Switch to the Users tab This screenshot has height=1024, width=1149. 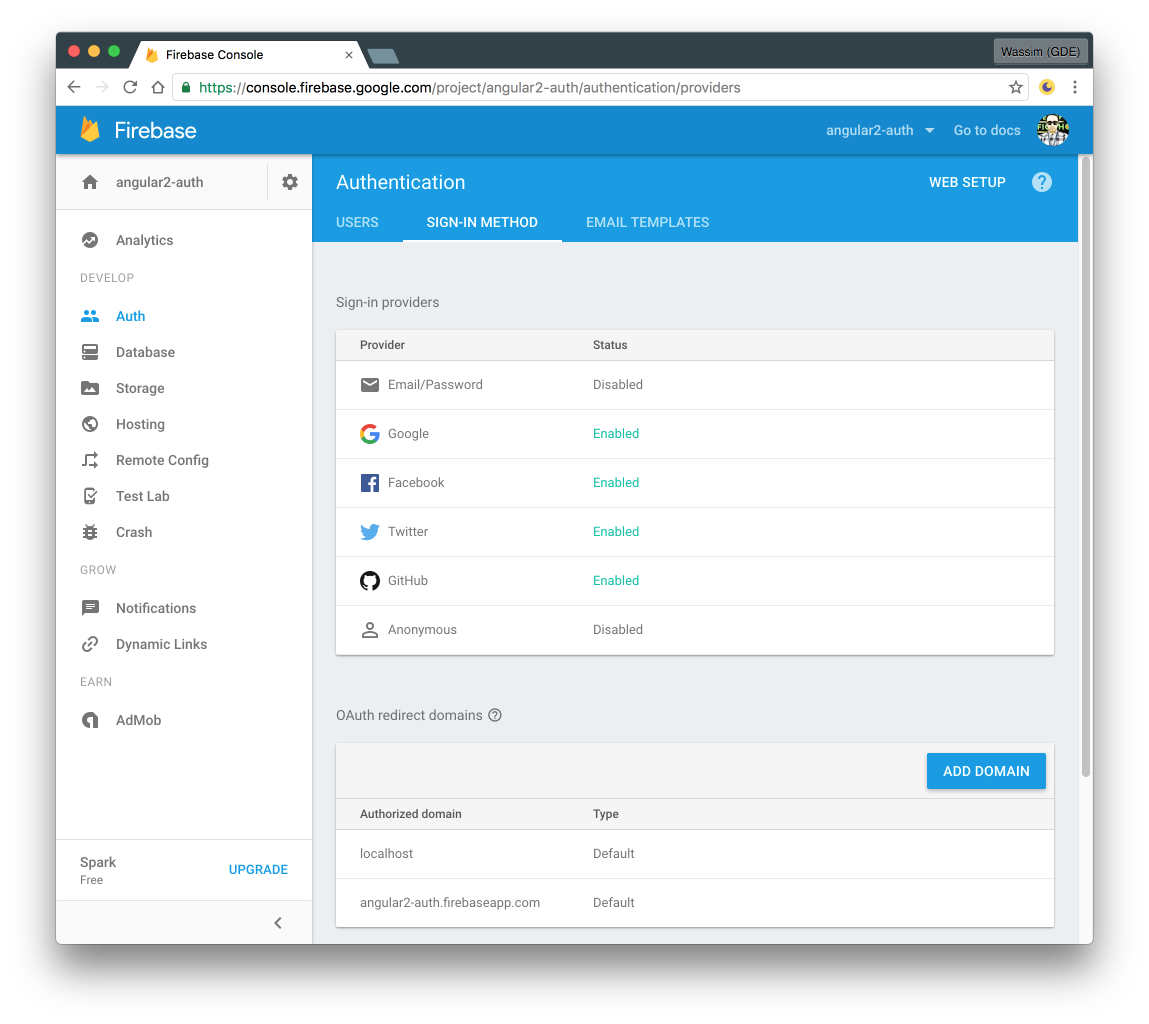[x=358, y=222]
